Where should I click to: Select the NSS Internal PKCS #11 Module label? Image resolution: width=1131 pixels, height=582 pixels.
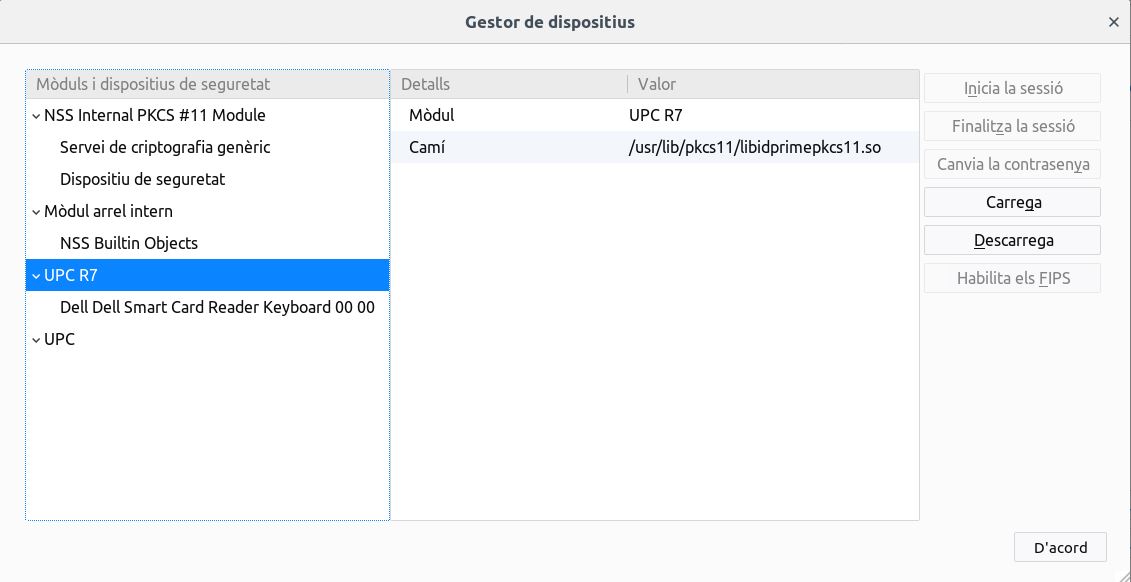coord(154,116)
